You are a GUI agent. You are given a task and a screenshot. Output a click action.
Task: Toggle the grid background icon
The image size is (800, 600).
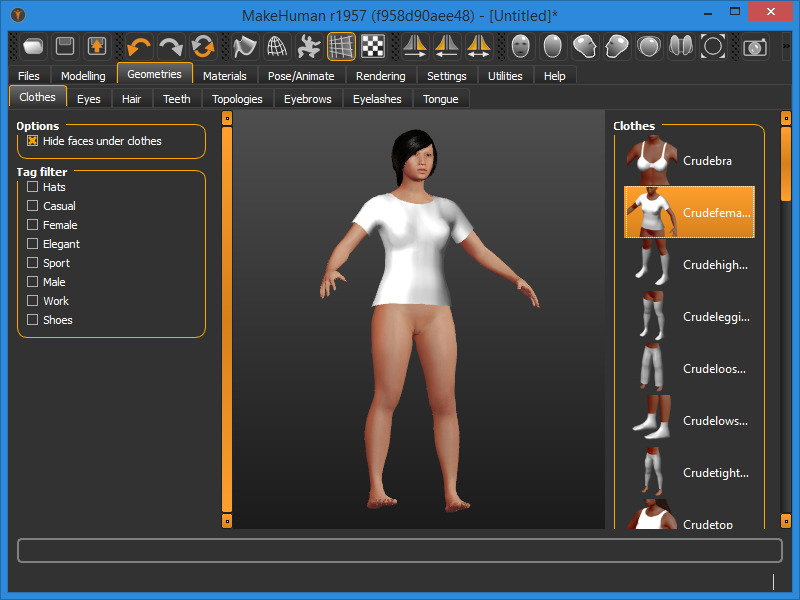point(341,46)
